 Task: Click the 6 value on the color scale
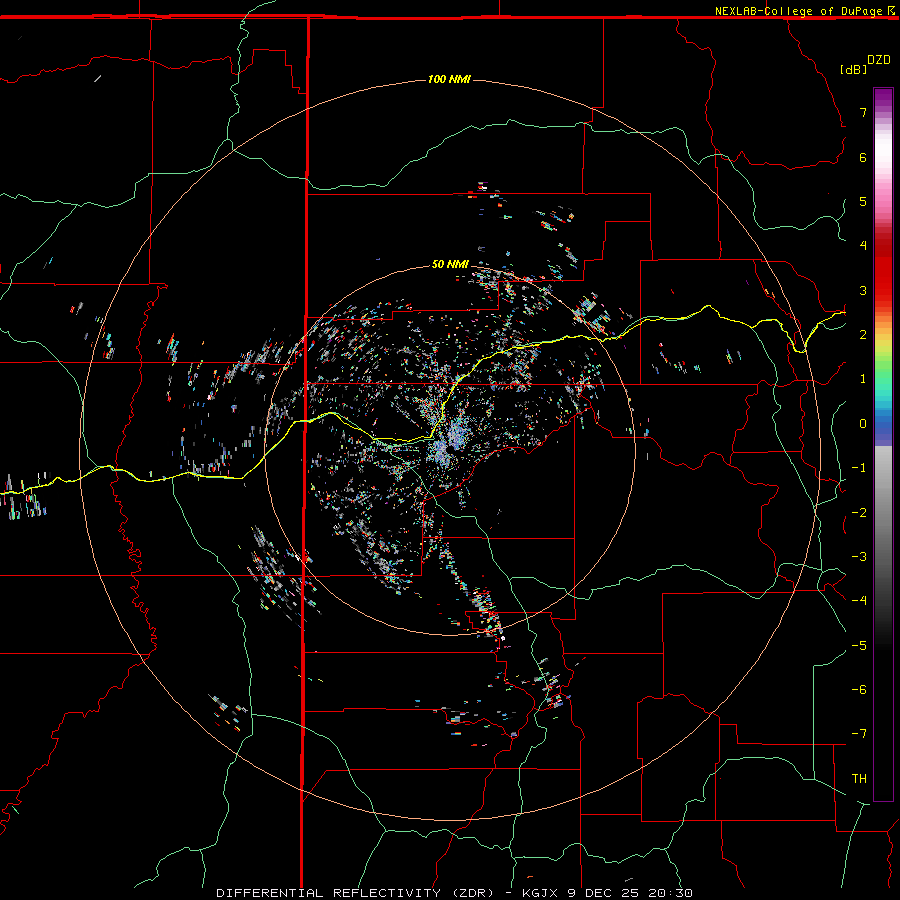(x=863, y=157)
